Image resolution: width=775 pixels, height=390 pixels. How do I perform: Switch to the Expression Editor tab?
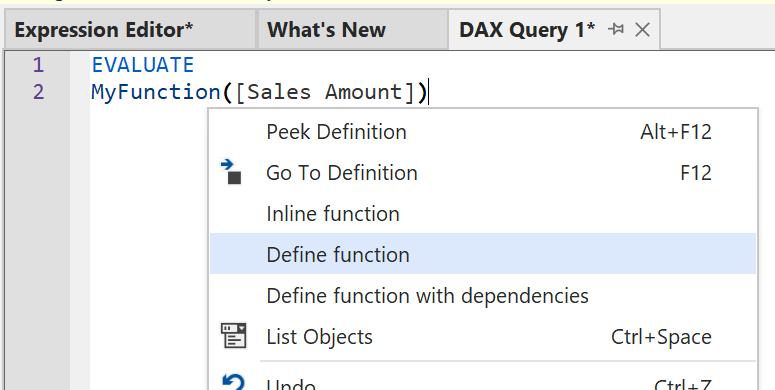(130, 30)
